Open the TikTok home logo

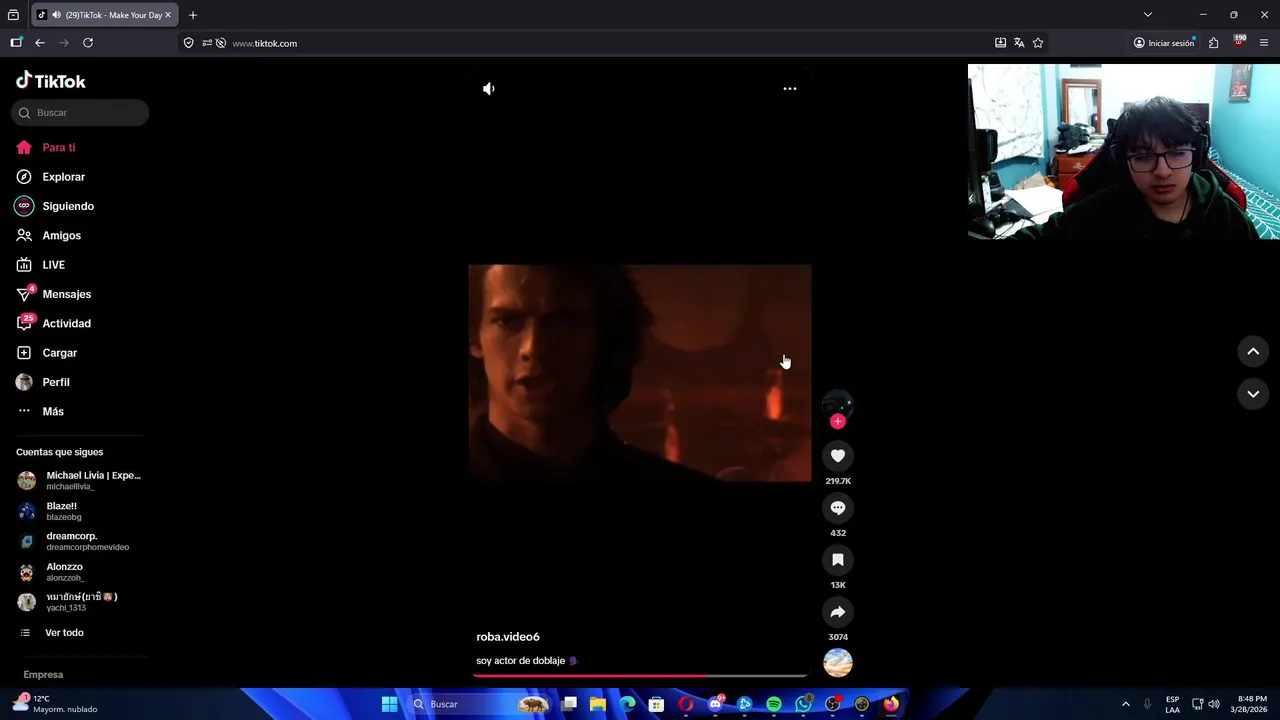(50, 81)
